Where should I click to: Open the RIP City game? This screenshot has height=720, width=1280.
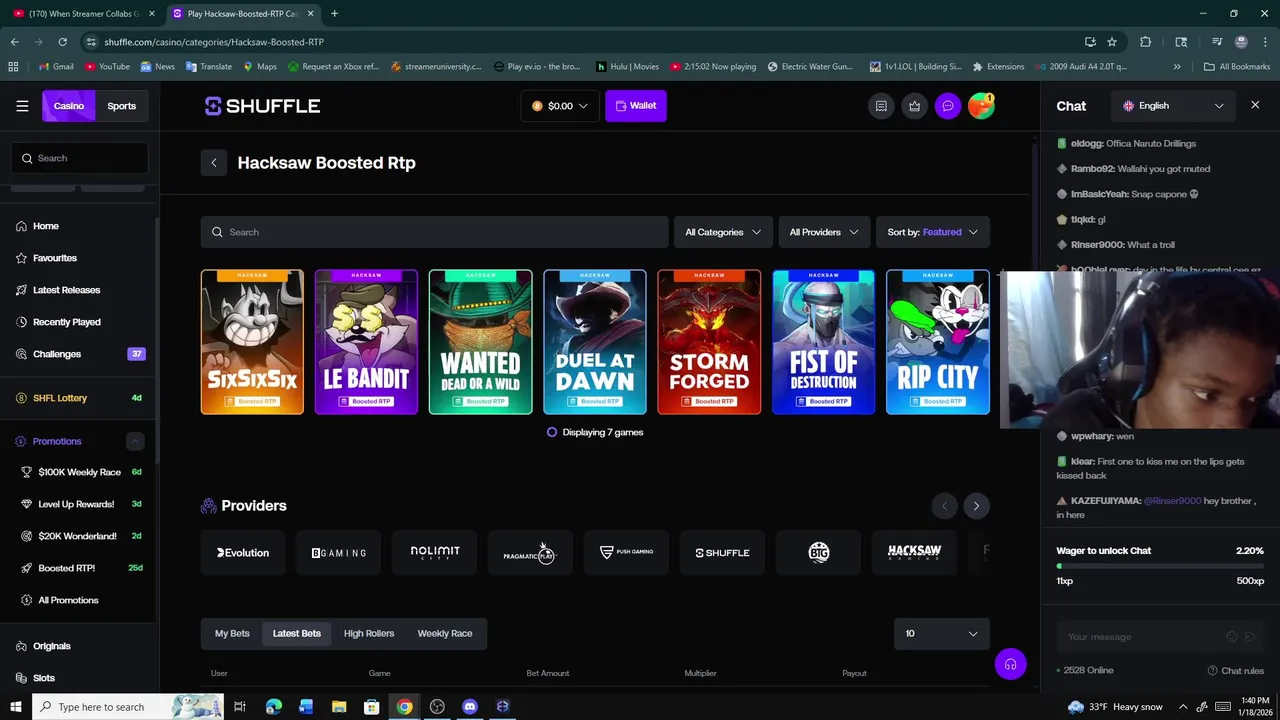tap(938, 342)
